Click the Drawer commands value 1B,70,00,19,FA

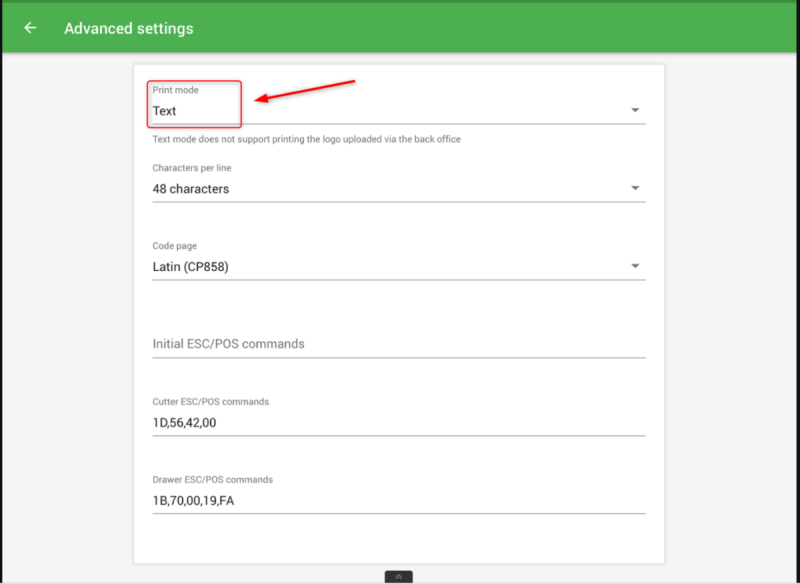click(x=193, y=500)
